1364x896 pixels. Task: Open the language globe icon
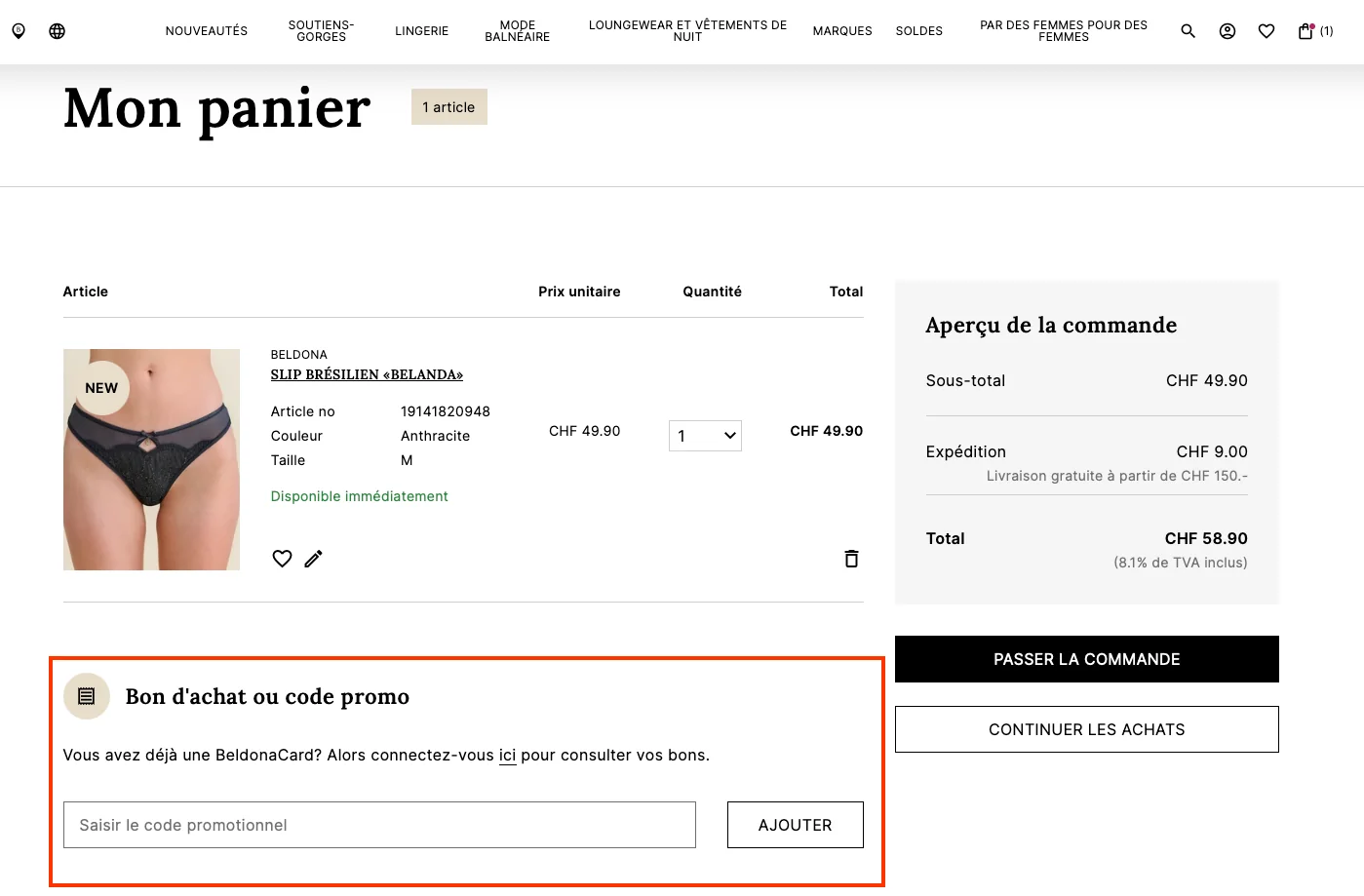click(x=57, y=30)
